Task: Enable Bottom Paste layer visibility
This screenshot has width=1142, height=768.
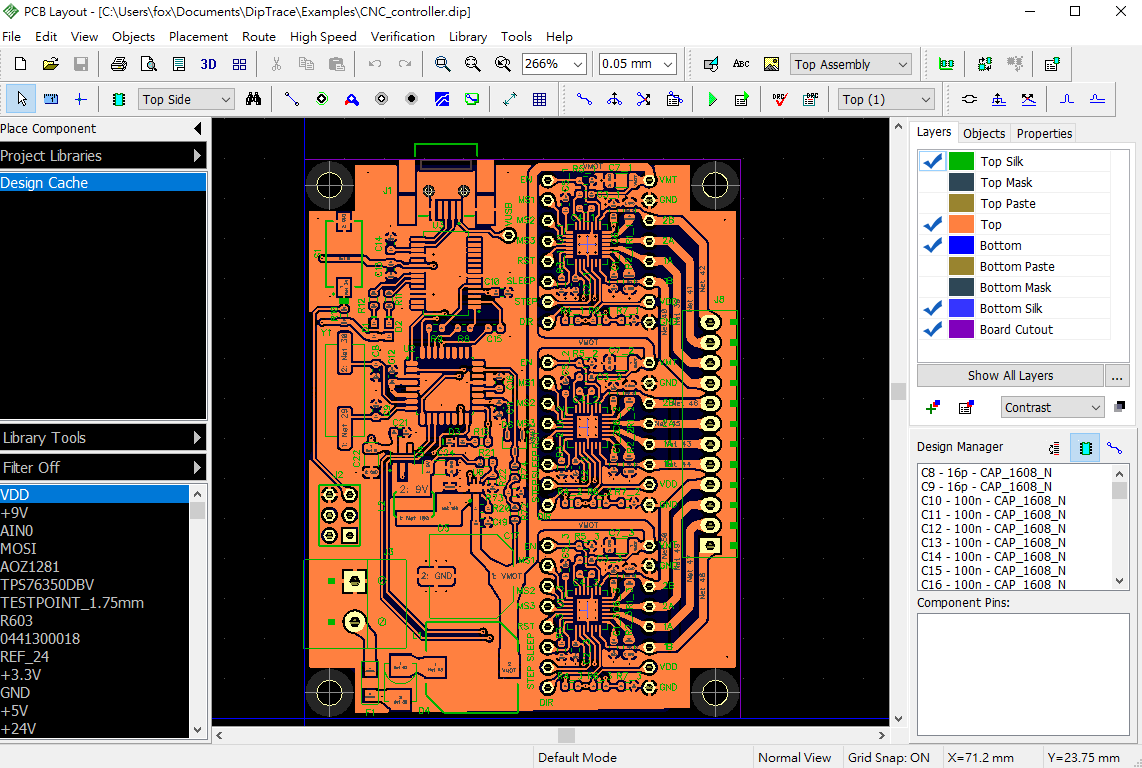Action: (933, 267)
